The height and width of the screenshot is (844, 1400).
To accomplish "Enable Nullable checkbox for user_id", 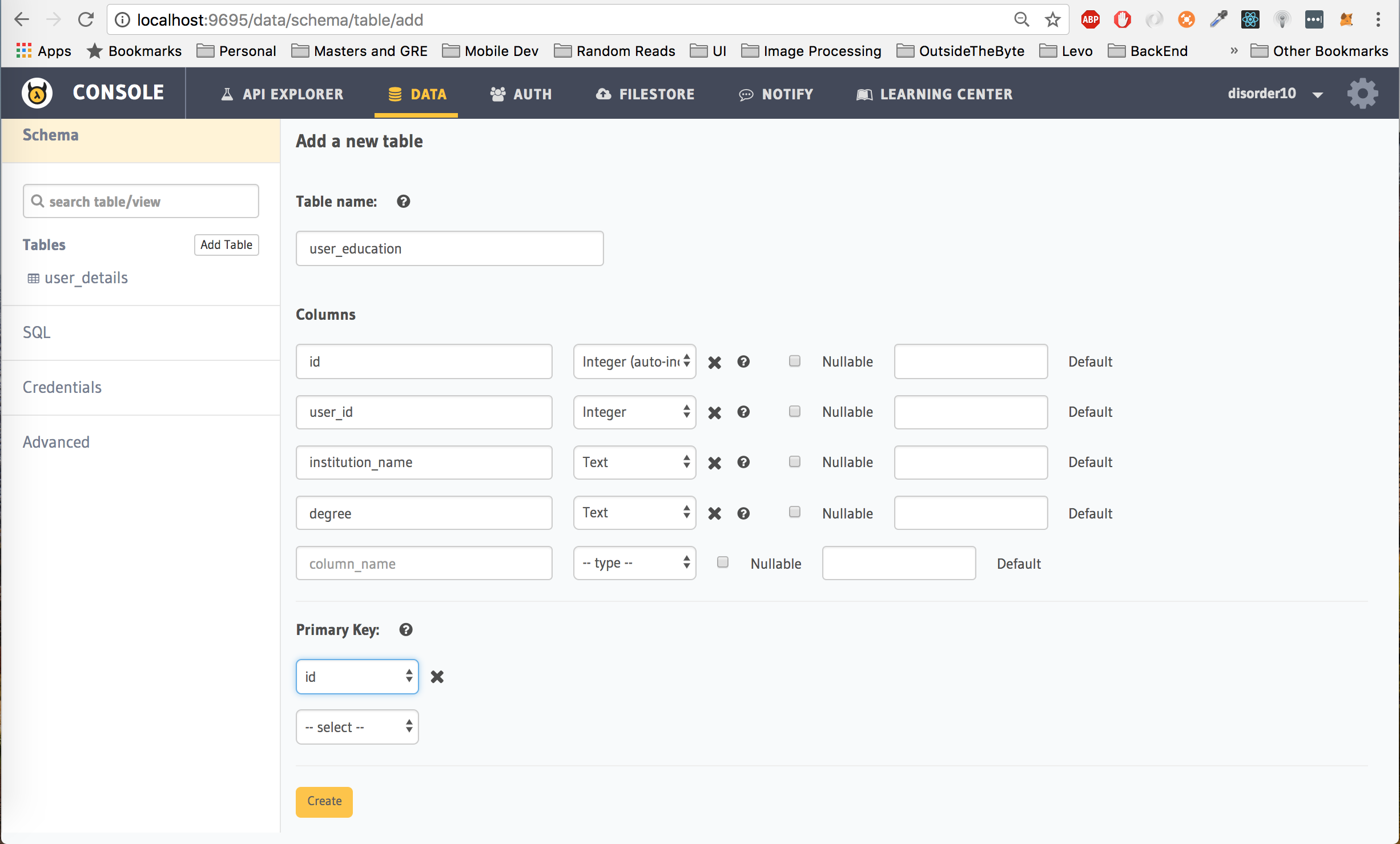I will coord(795,410).
